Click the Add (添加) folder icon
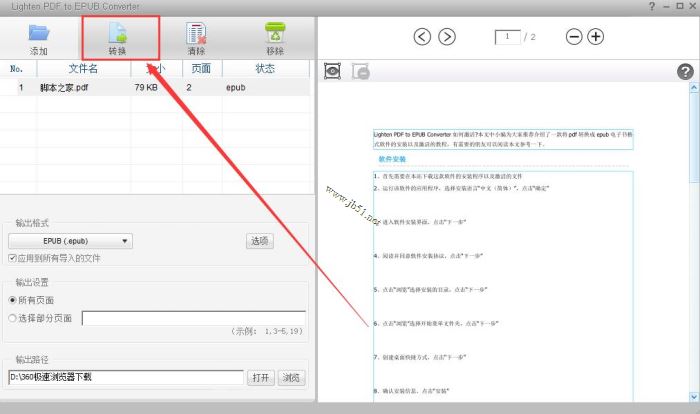The width and height of the screenshot is (700, 414). pos(39,33)
